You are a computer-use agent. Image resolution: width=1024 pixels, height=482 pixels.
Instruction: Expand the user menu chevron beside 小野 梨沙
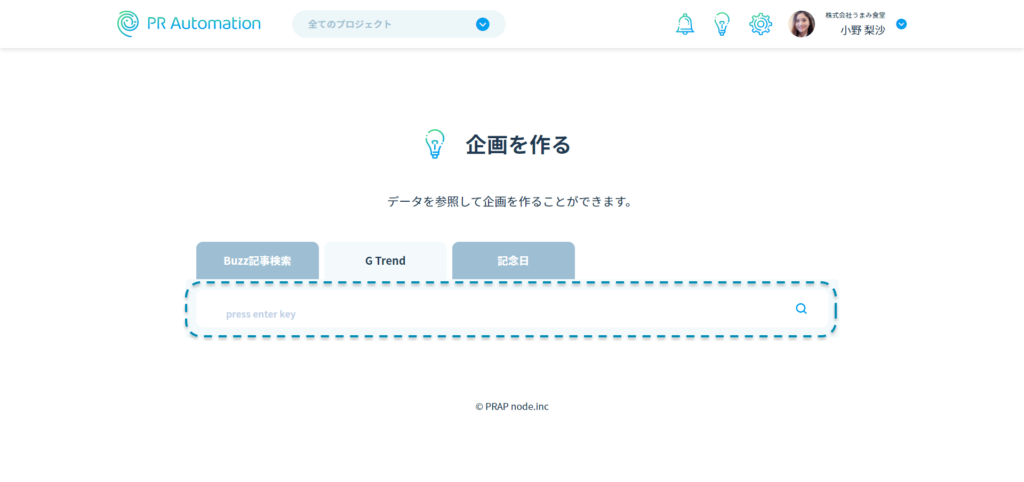click(901, 24)
